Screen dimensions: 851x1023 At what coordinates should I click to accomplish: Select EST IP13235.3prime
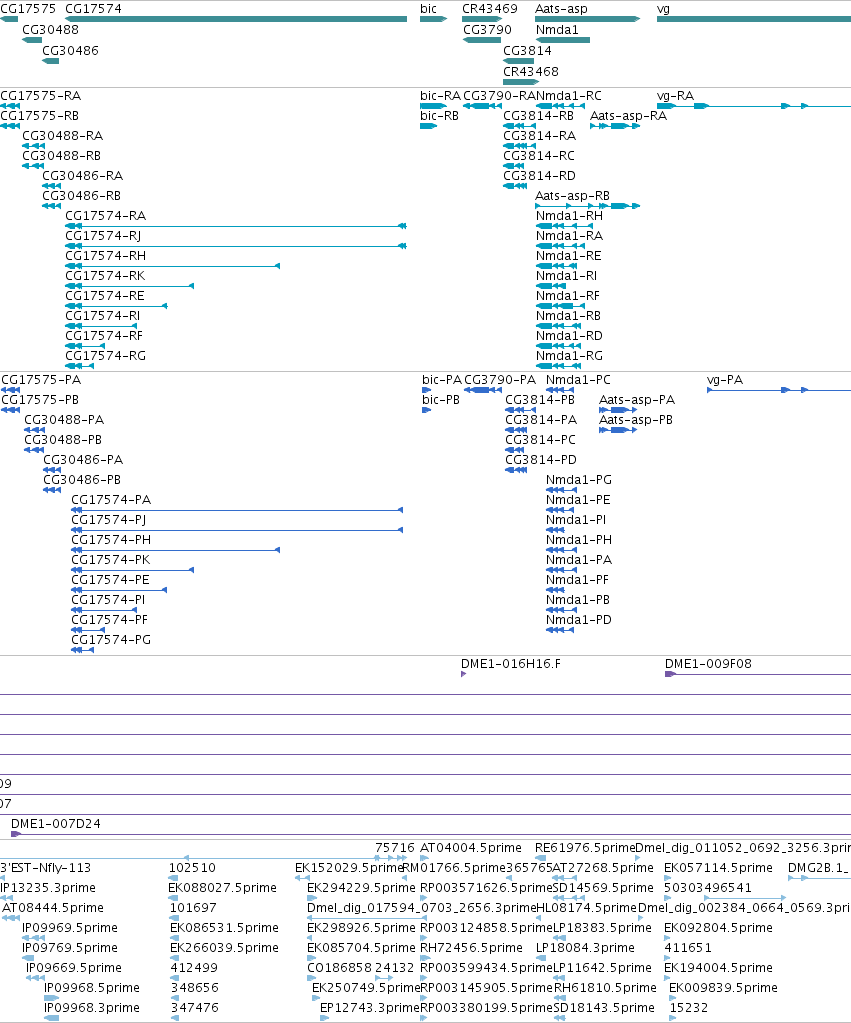click(x=48, y=888)
